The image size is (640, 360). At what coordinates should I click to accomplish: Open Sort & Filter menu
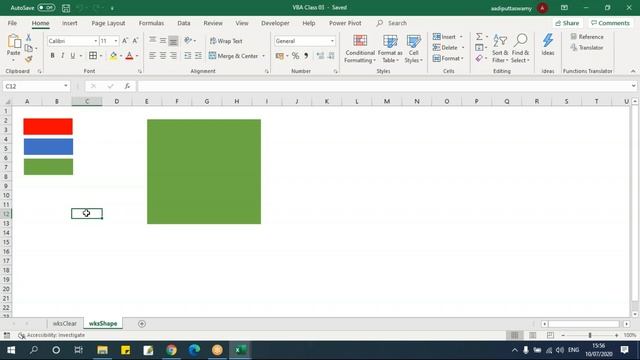(x=500, y=49)
